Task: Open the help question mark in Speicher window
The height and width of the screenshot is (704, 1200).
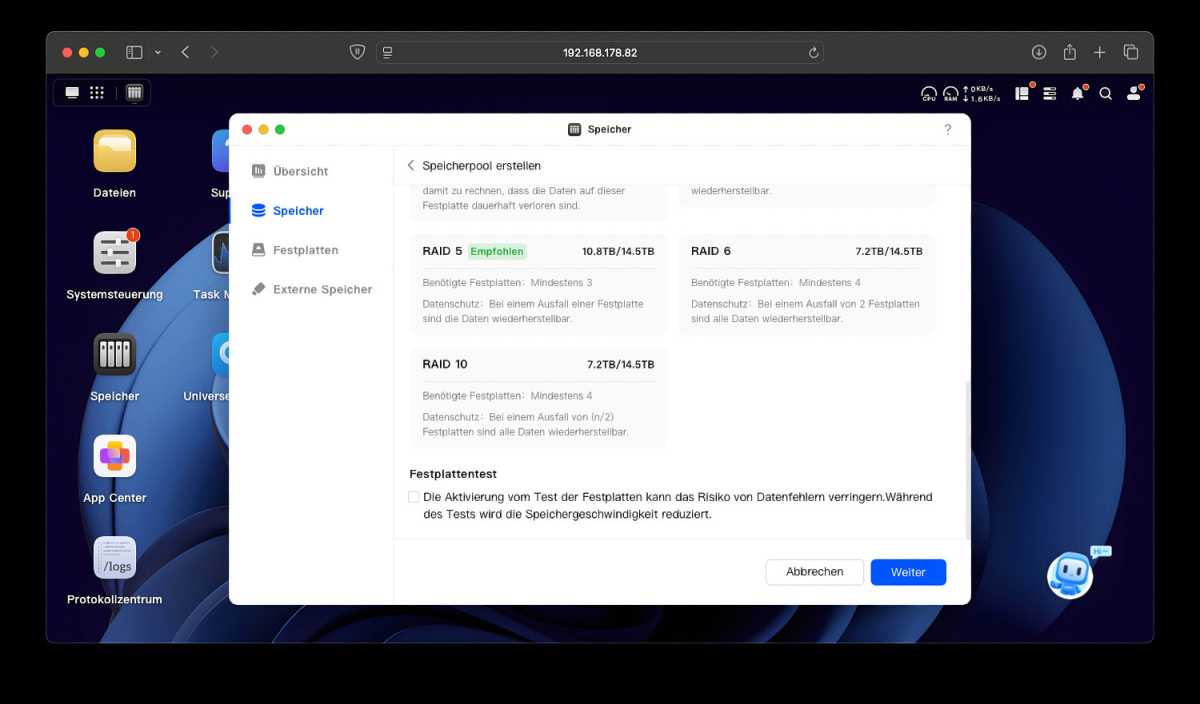Action: pos(948,129)
